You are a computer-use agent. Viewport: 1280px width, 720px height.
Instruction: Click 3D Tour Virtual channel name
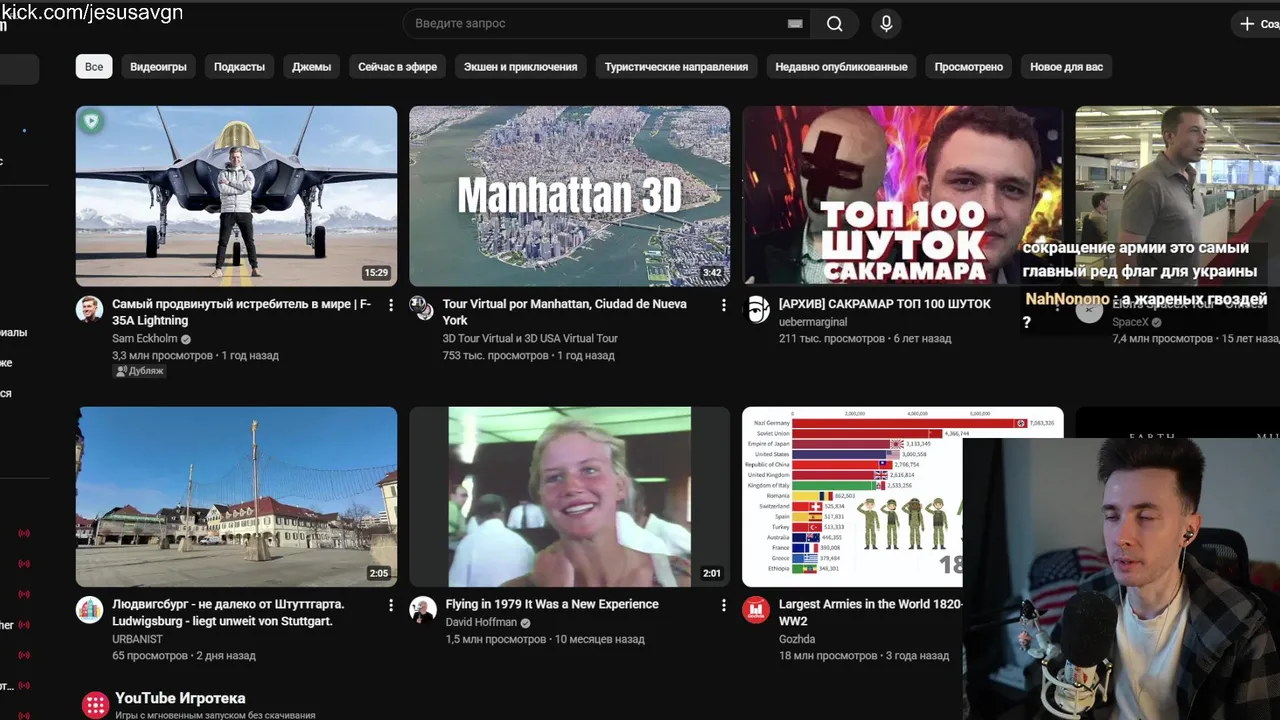530,339
